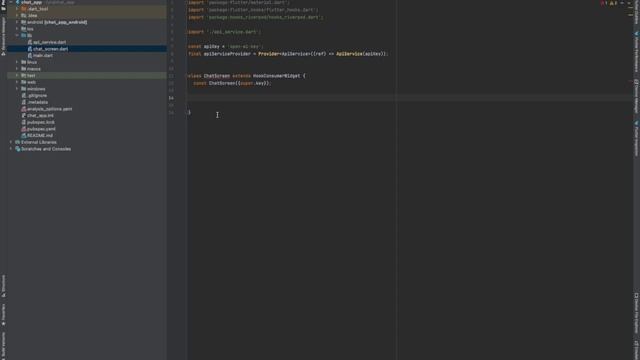Expand External Libraries node arrow
Viewport: 640px width, 360px height.
[11, 142]
